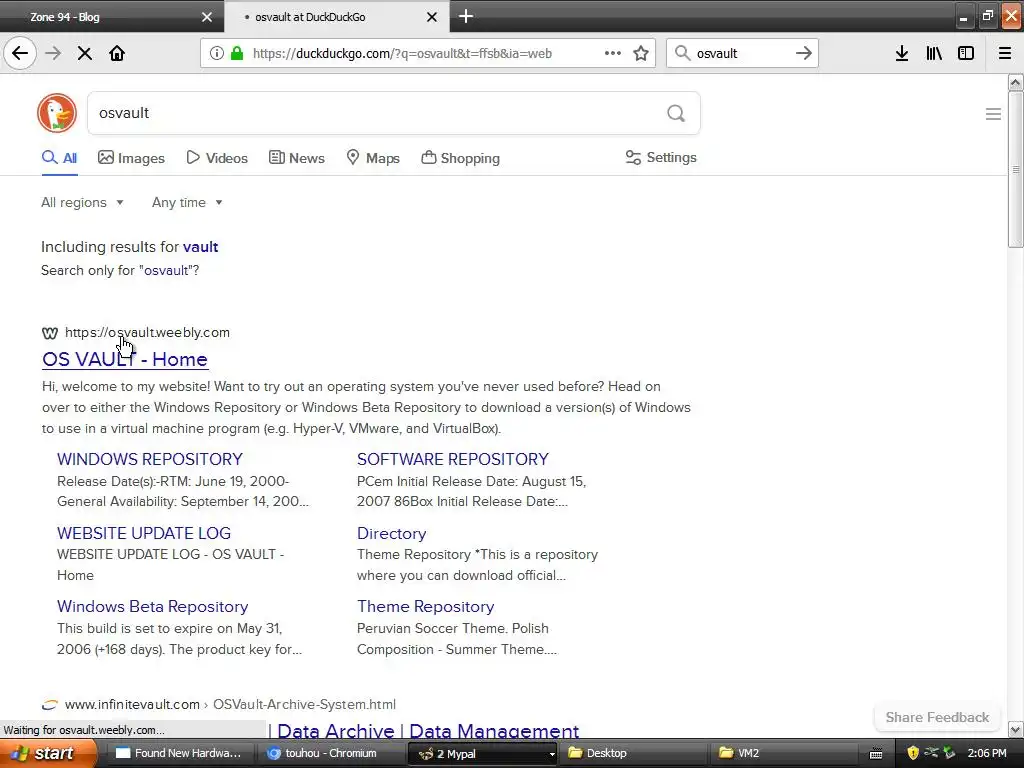Click the forward navigation arrow
The image size is (1024, 768).
pyautogui.click(x=53, y=53)
